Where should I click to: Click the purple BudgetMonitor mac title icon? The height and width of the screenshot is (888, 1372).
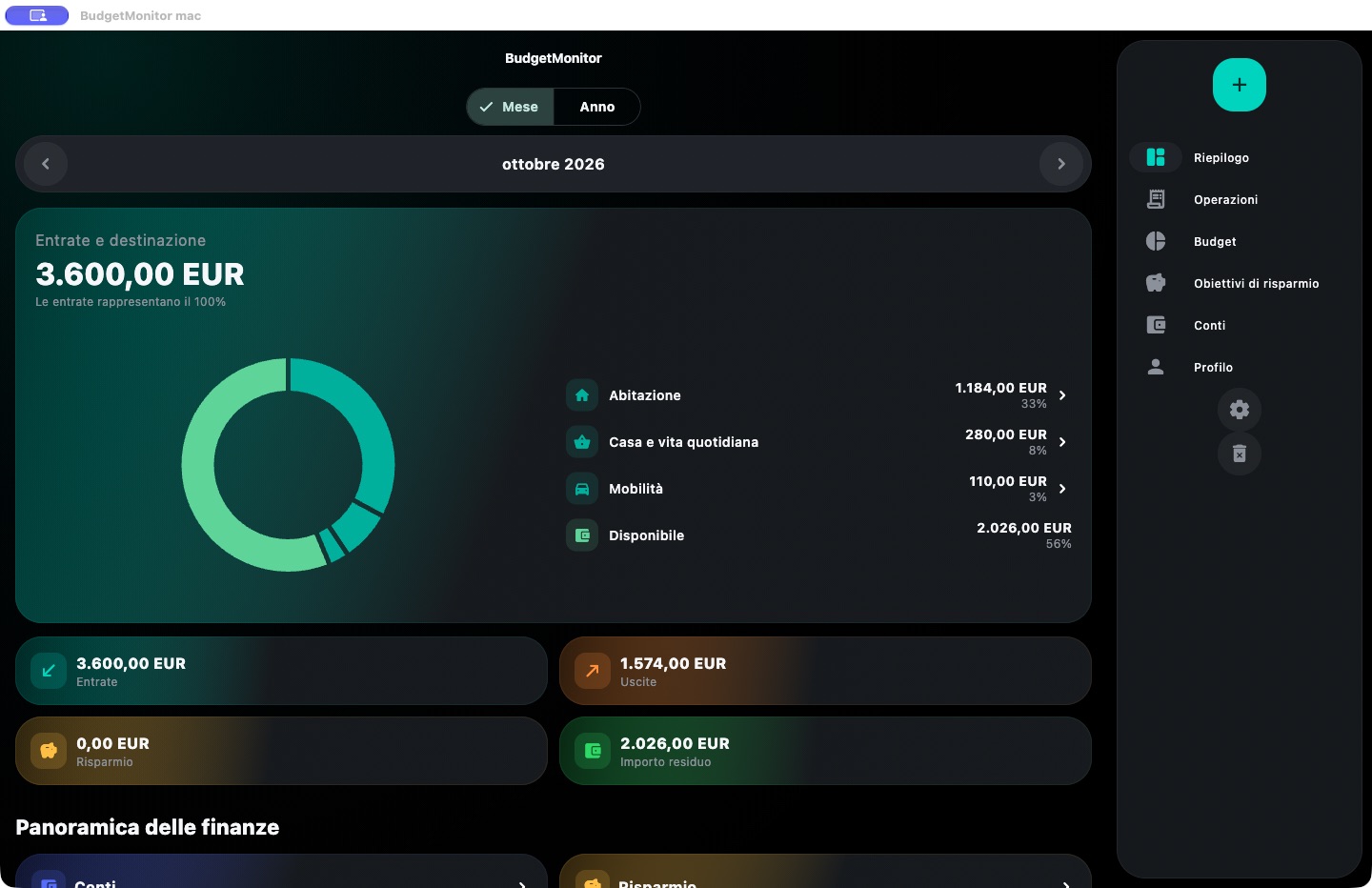coord(37,15)
